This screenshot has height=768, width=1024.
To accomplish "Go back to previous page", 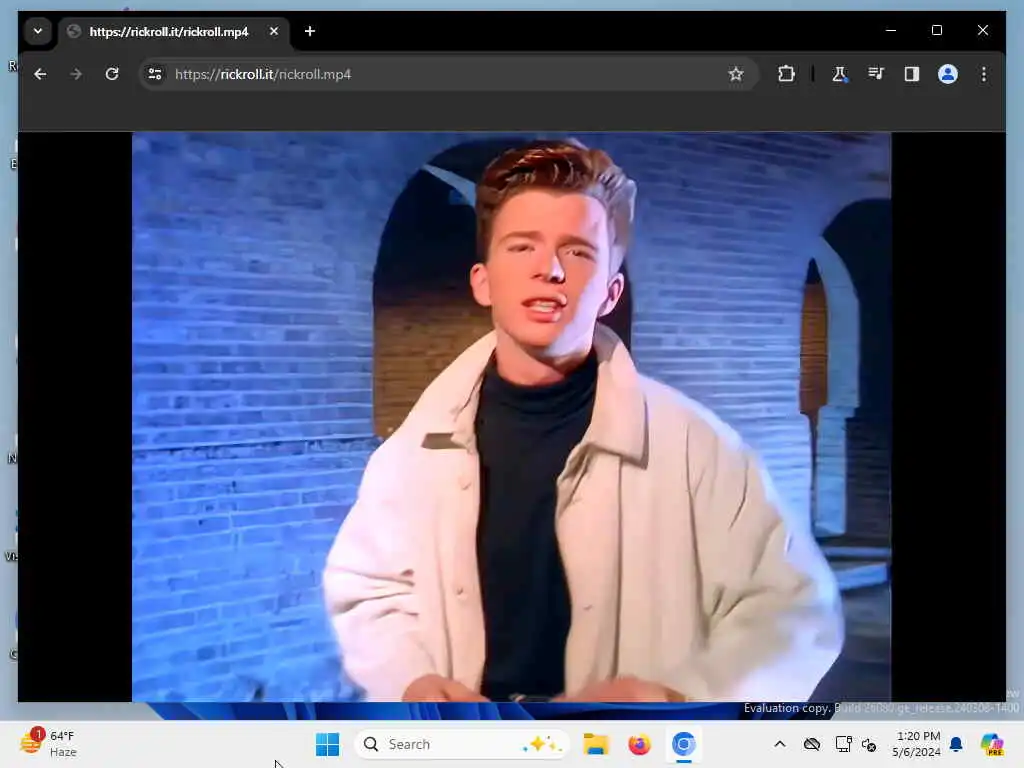I will pos(40,74).
